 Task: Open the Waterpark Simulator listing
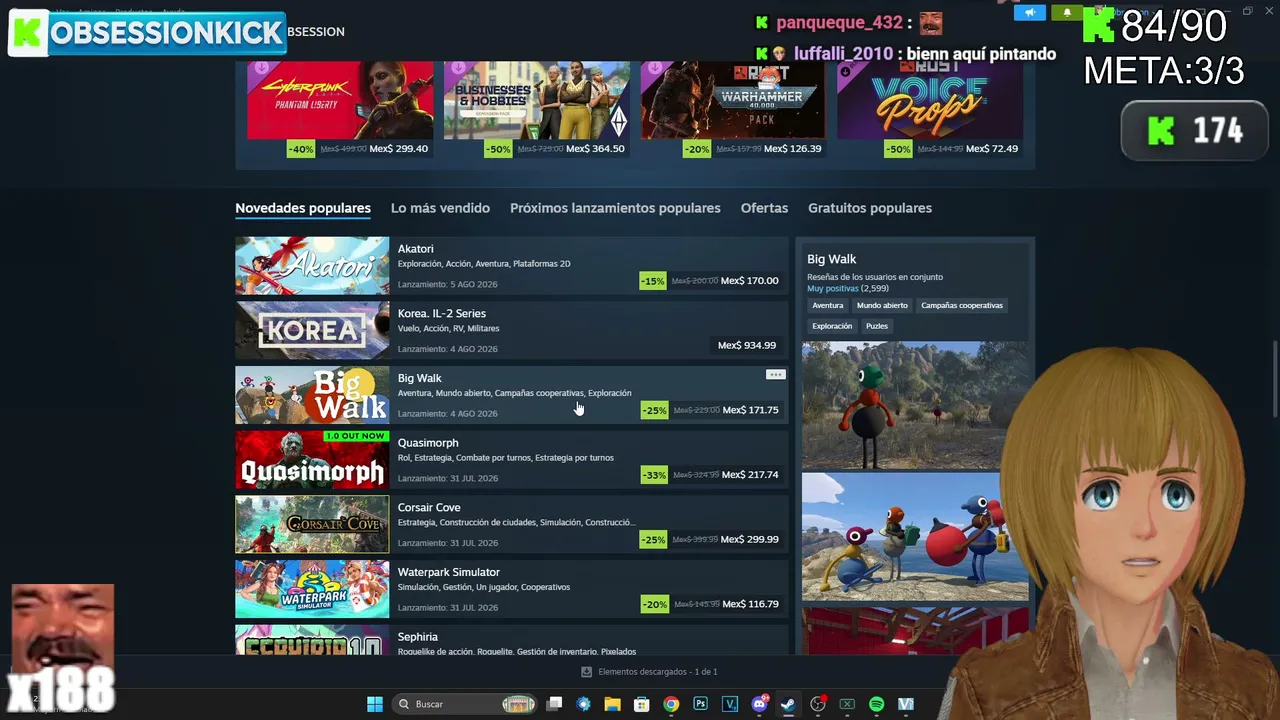[x=512, y=589]
